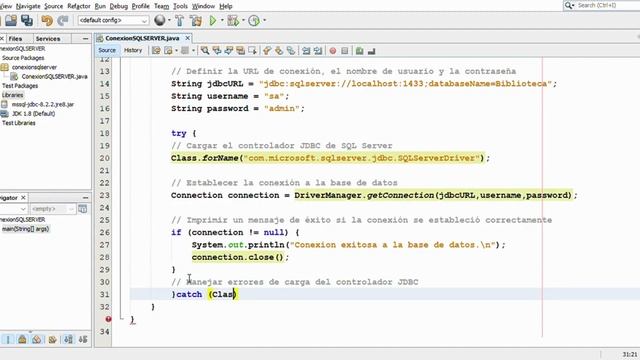
Task: Click the editor toolbar Back icon
Action: pos(168,51)
